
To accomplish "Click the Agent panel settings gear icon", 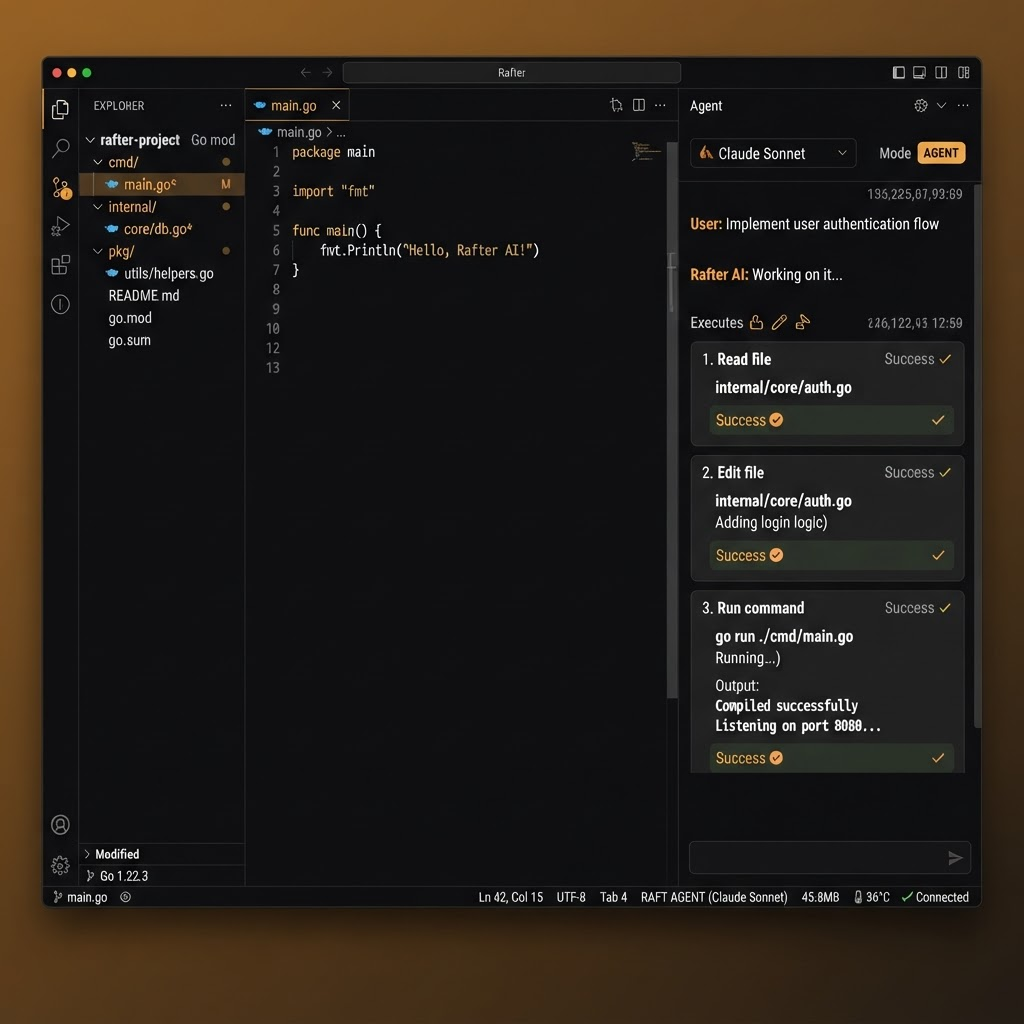I will (x=921, y=105).
